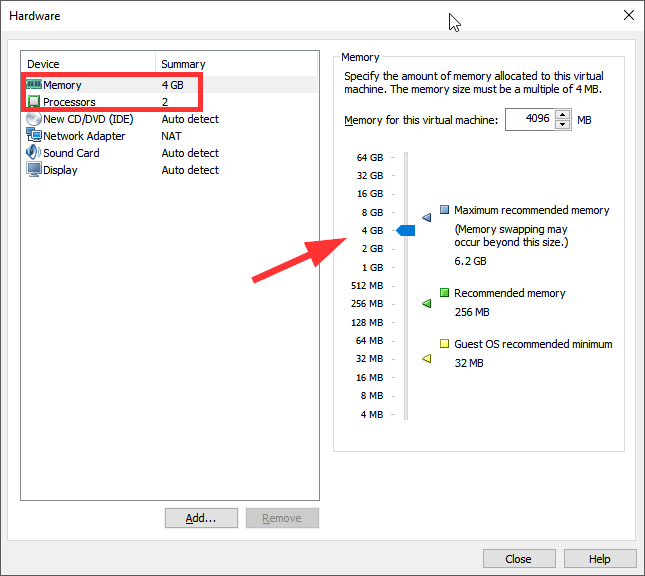Click the 6.2 GB maximum memory value
645x576 pixels.
470,261
